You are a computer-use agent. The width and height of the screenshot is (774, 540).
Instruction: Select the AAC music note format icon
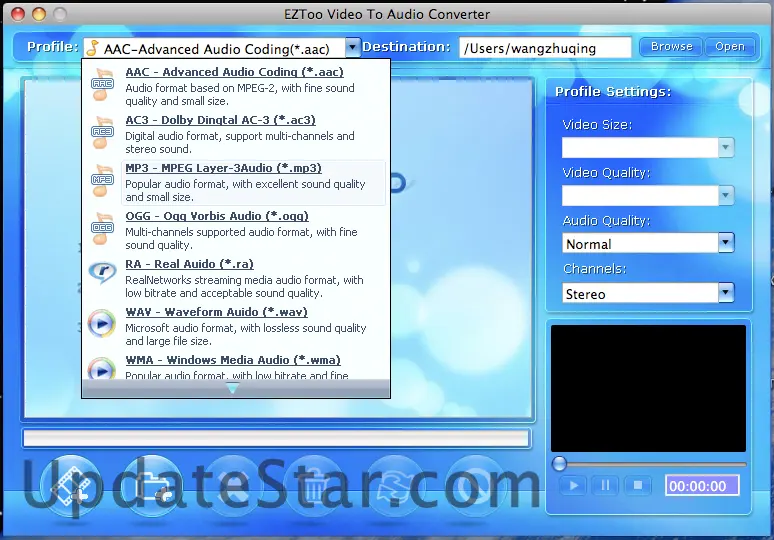pos(102,84)
